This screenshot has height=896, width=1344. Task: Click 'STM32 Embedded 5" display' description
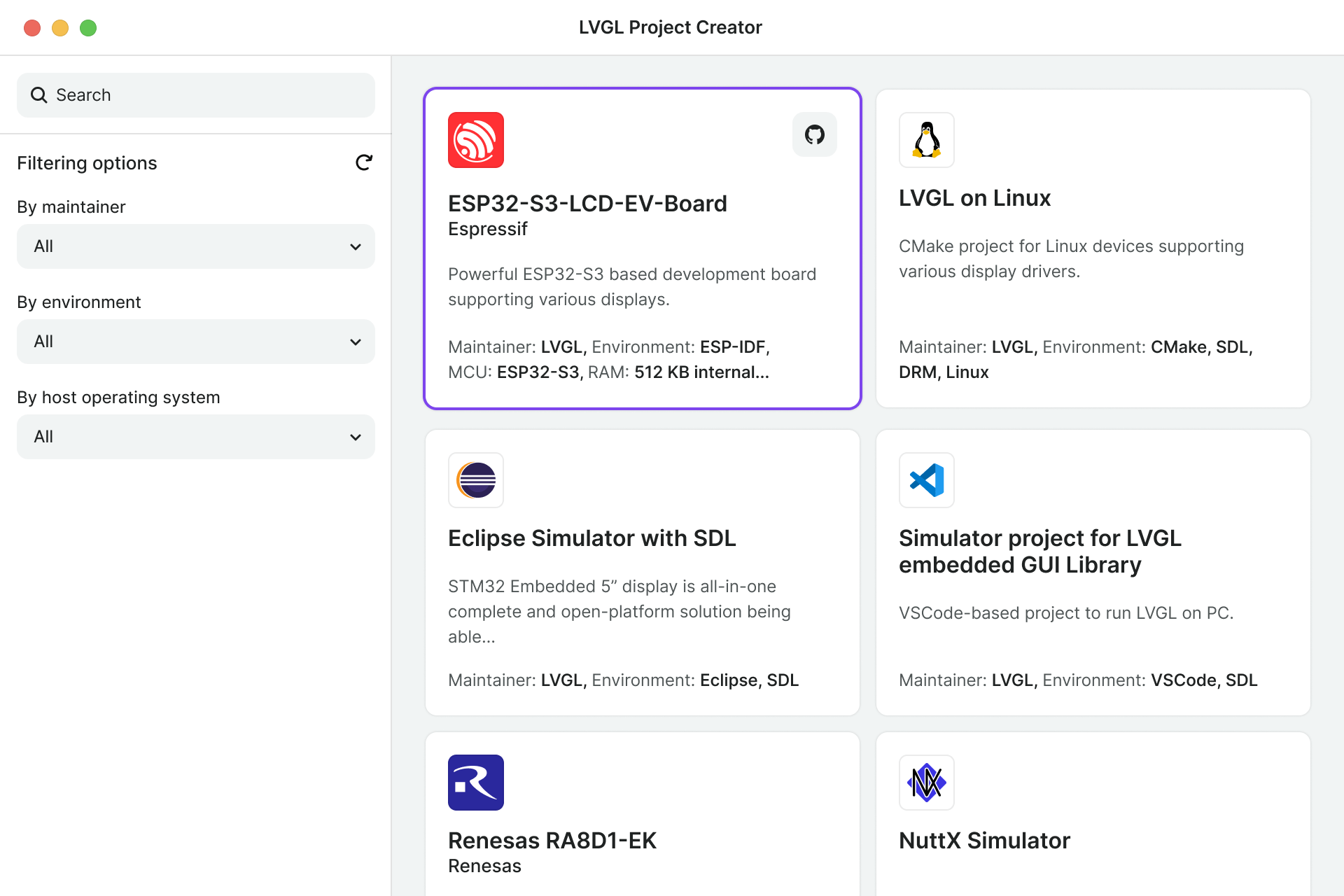pos(619,612)
